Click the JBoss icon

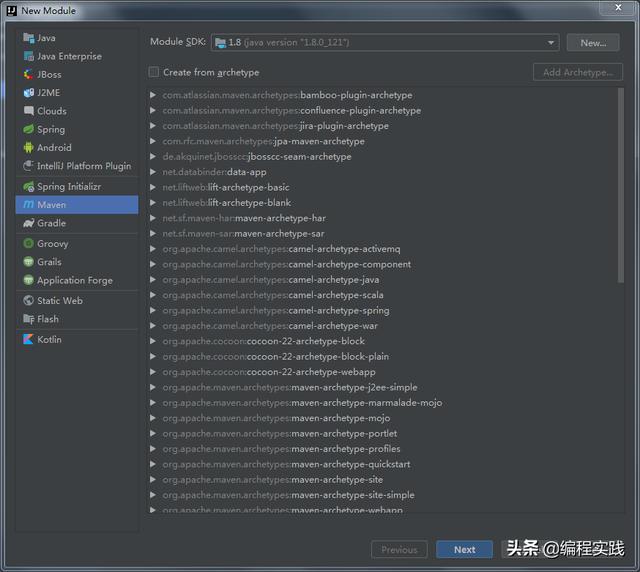(x=29, y=74)
